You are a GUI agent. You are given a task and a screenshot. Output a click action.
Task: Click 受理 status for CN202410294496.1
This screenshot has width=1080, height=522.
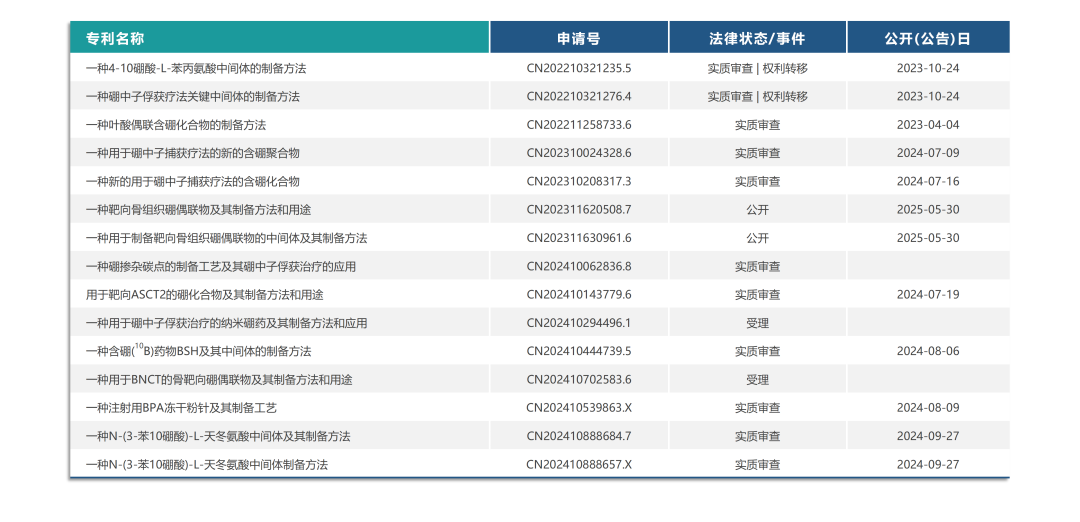click(758, 322)
